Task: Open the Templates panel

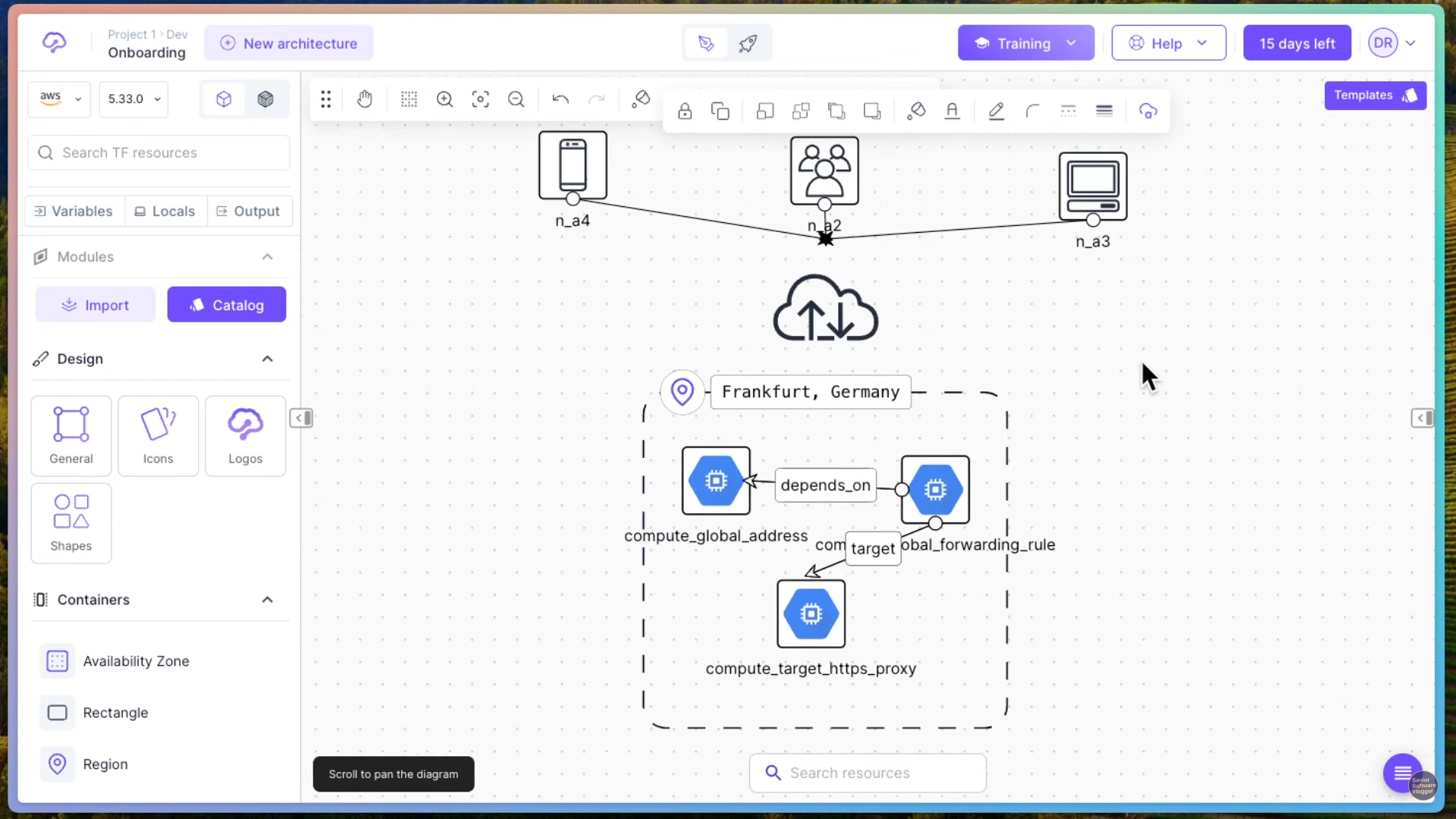Action: click(1376, 96)
